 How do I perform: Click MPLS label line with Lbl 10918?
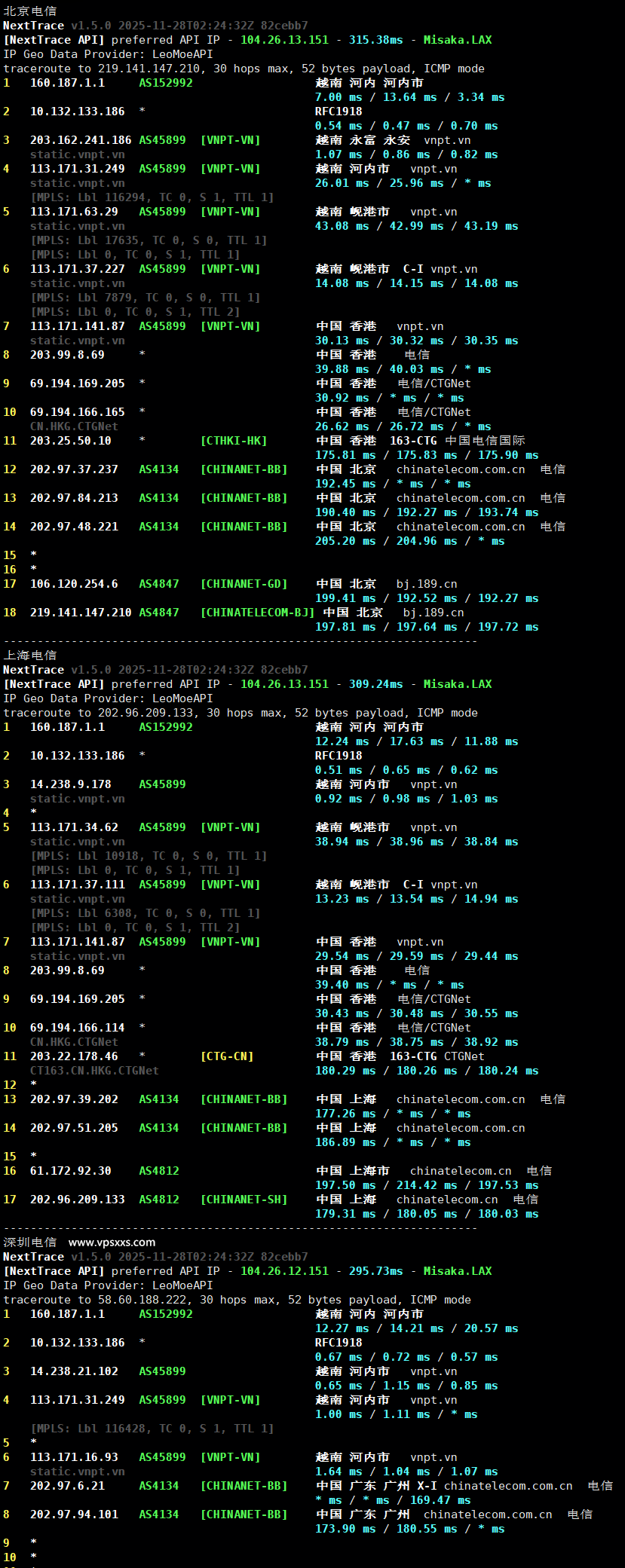[149, 856]
